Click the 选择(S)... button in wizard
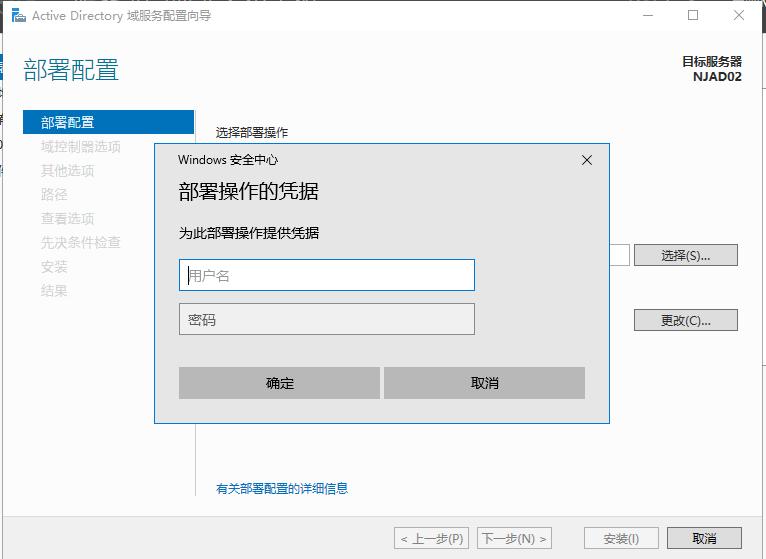The width and height of the screenshot is (766, 559). pos(685,255)
